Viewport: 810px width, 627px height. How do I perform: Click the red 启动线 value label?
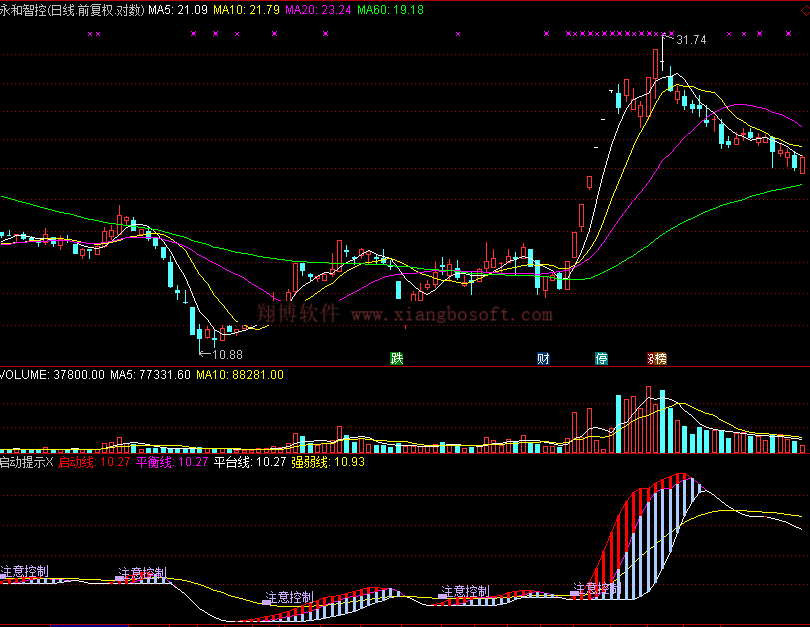tap(93, 462)
